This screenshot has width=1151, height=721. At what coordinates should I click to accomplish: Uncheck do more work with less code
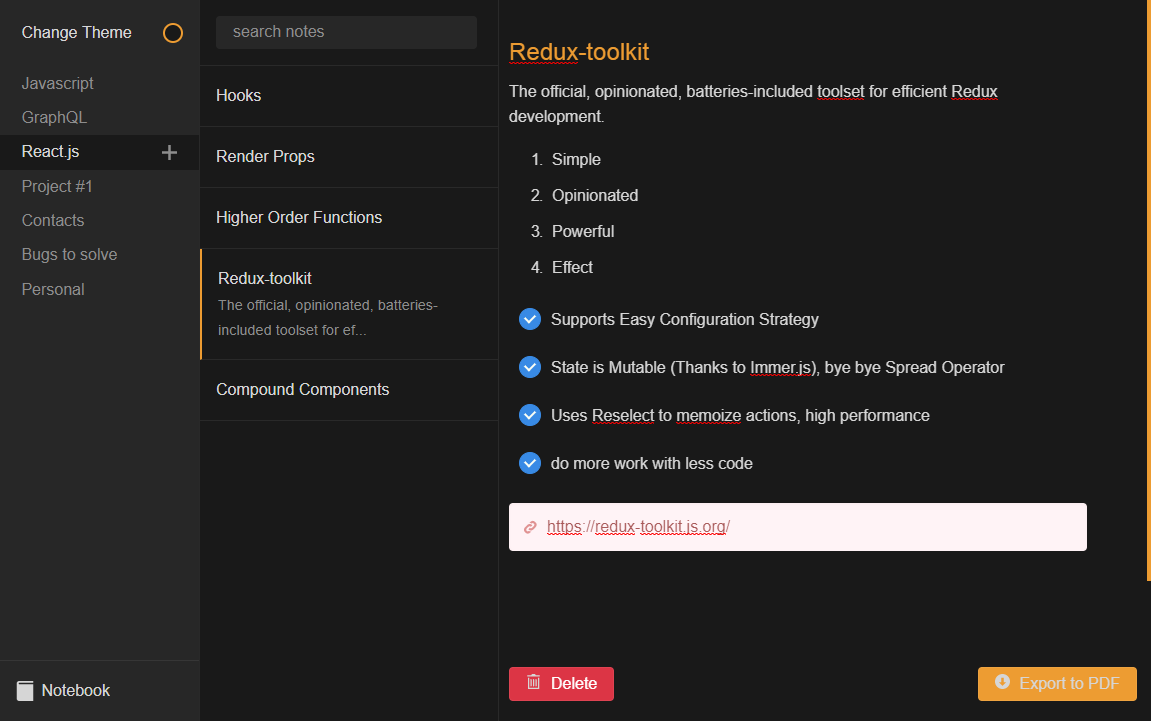tap(530, 463)
